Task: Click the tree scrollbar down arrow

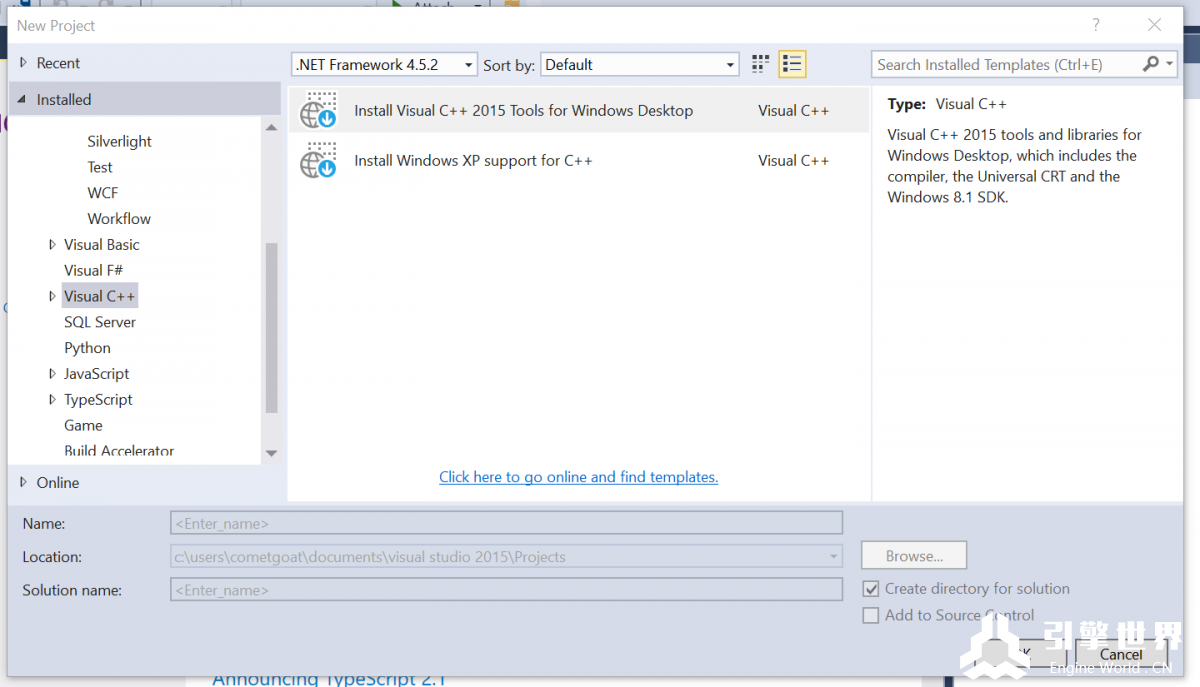Action: [x=271, y=453]
